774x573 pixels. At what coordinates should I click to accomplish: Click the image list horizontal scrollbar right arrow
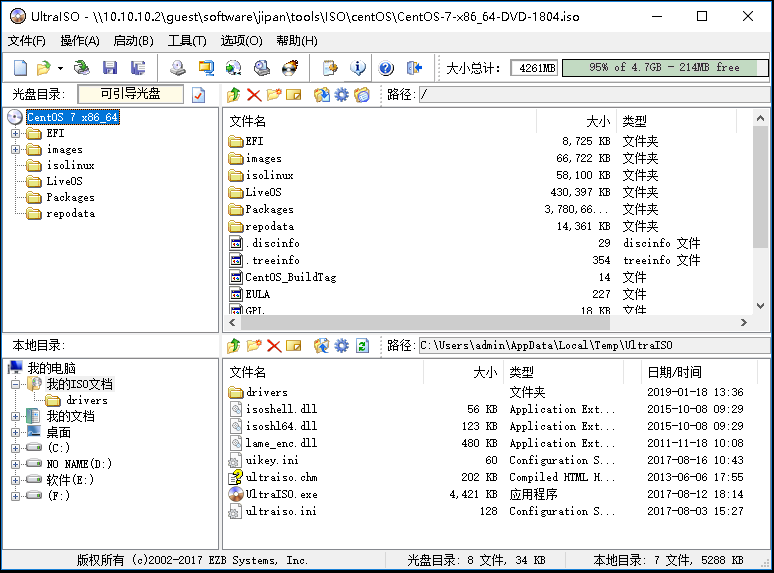[744, 323]
